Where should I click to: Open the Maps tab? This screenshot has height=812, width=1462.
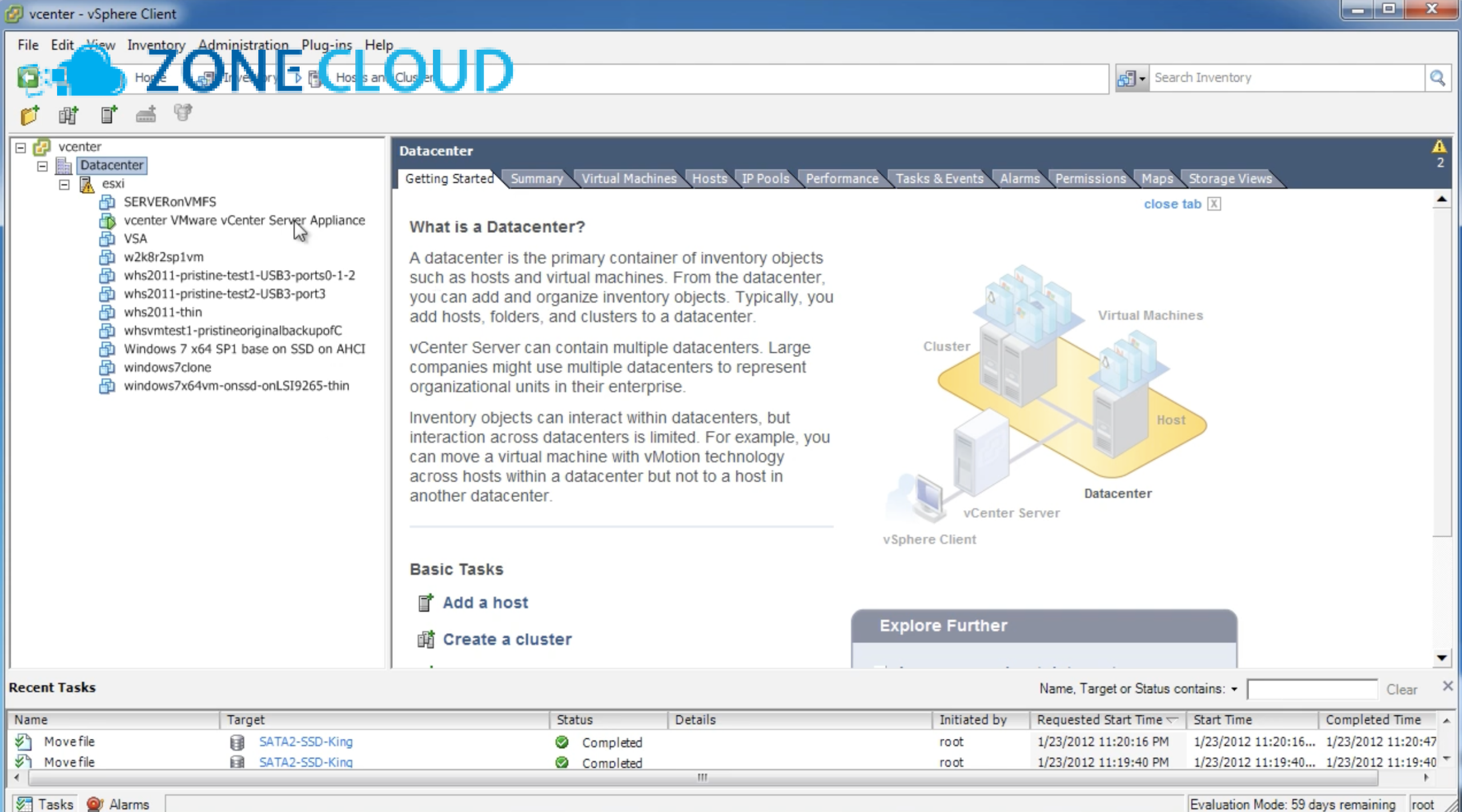pos(1157,179)
